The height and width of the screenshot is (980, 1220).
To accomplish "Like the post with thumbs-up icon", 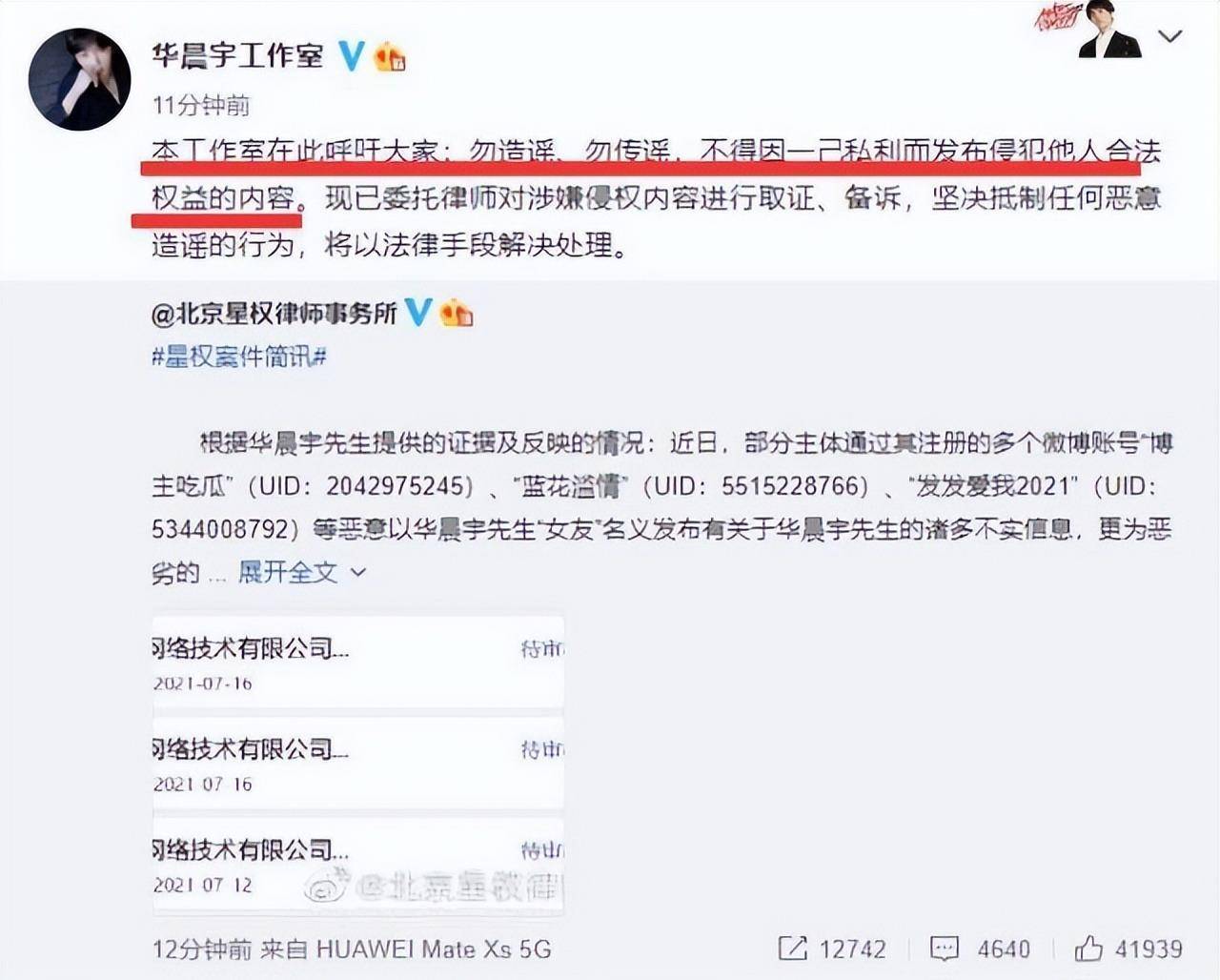I will point(1088,949).
